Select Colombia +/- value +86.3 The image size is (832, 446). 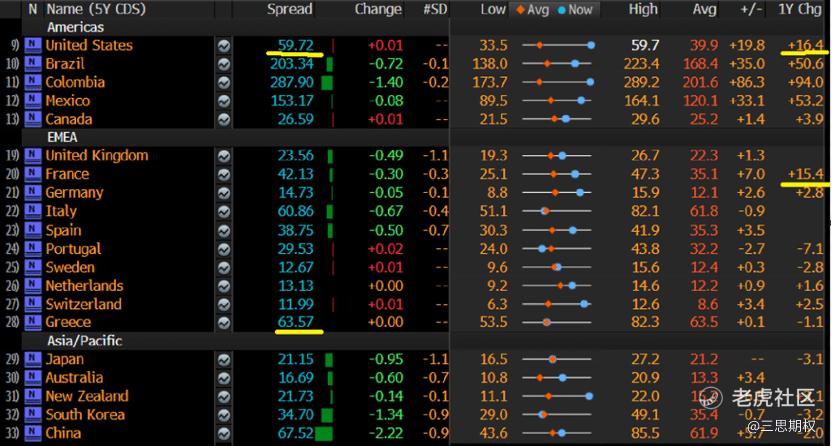[747, 83]
